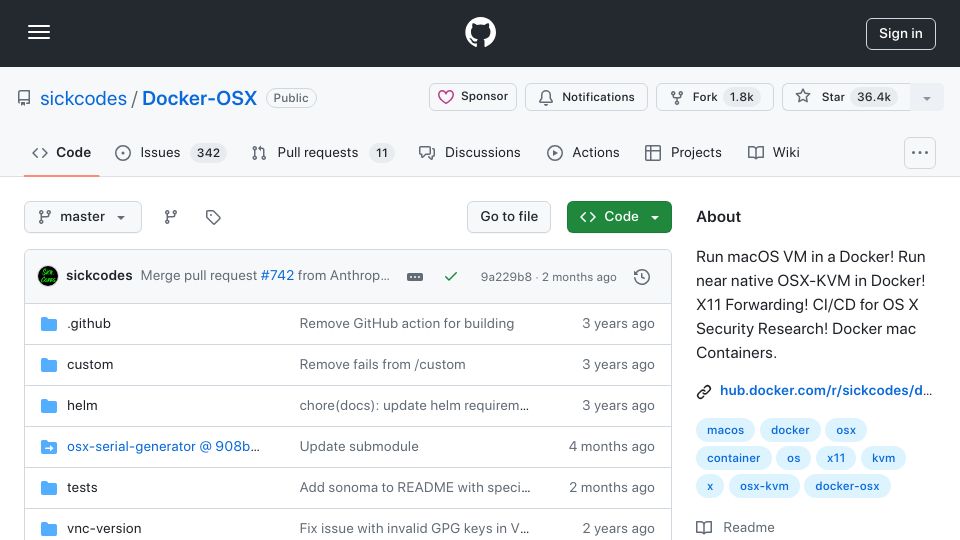Screen dimensions: 960x540
Task: Open sickcodes avatar on latest commit
Action: click(48, 276)
